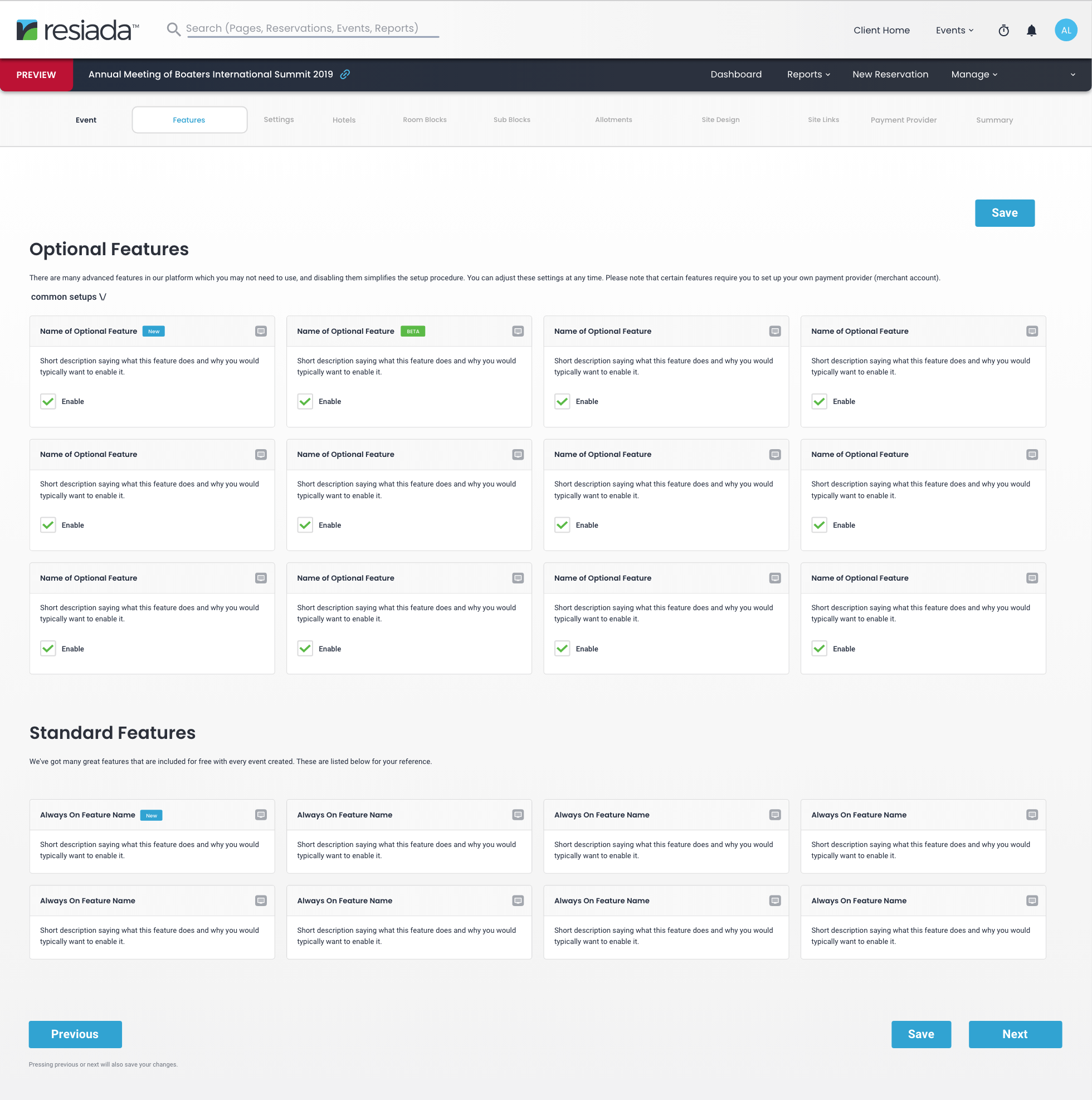Uncheck Enable on the New feature card
This screenshot has width=1092, height=1100.
pos(48,401)
